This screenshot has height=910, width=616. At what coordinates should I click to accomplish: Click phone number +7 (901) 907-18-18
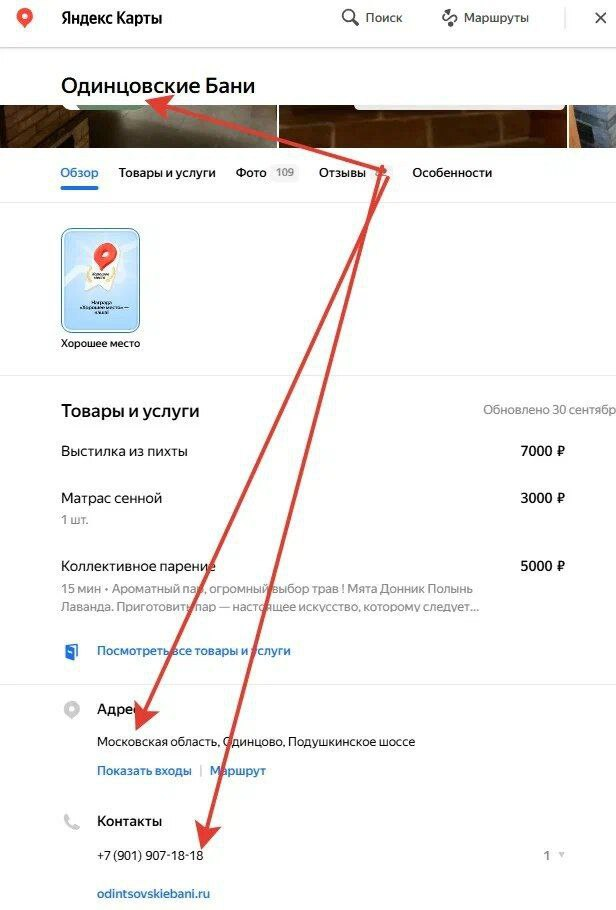pos(150,855)
